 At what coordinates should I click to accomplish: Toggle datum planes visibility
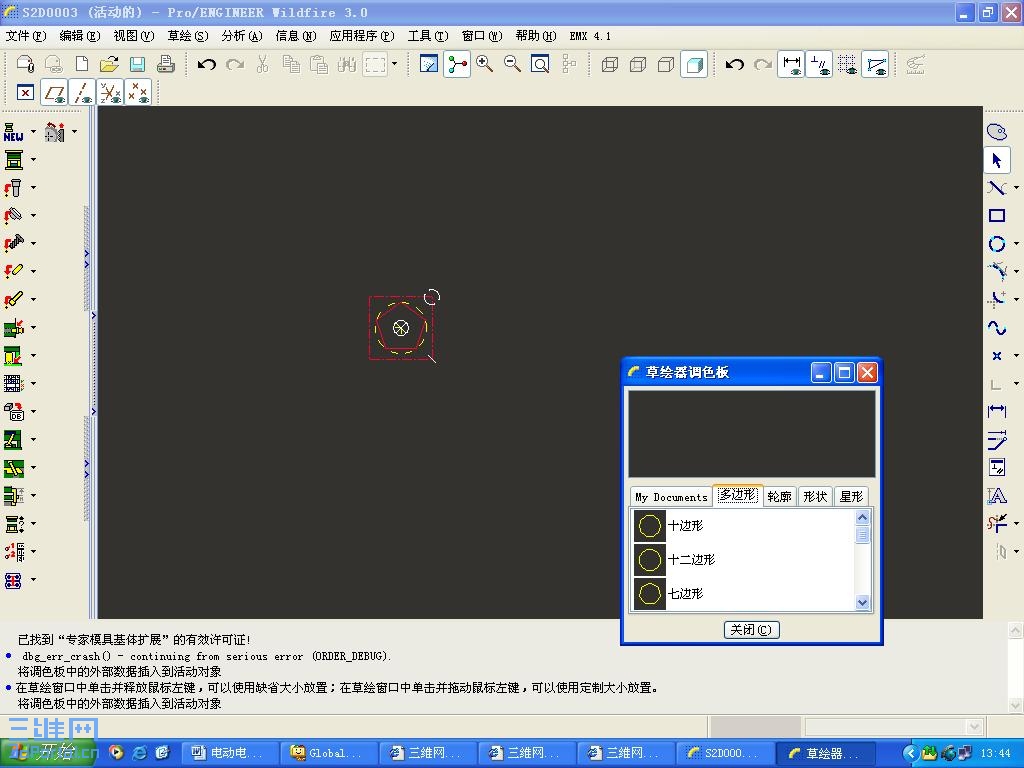tap(55, 93)
